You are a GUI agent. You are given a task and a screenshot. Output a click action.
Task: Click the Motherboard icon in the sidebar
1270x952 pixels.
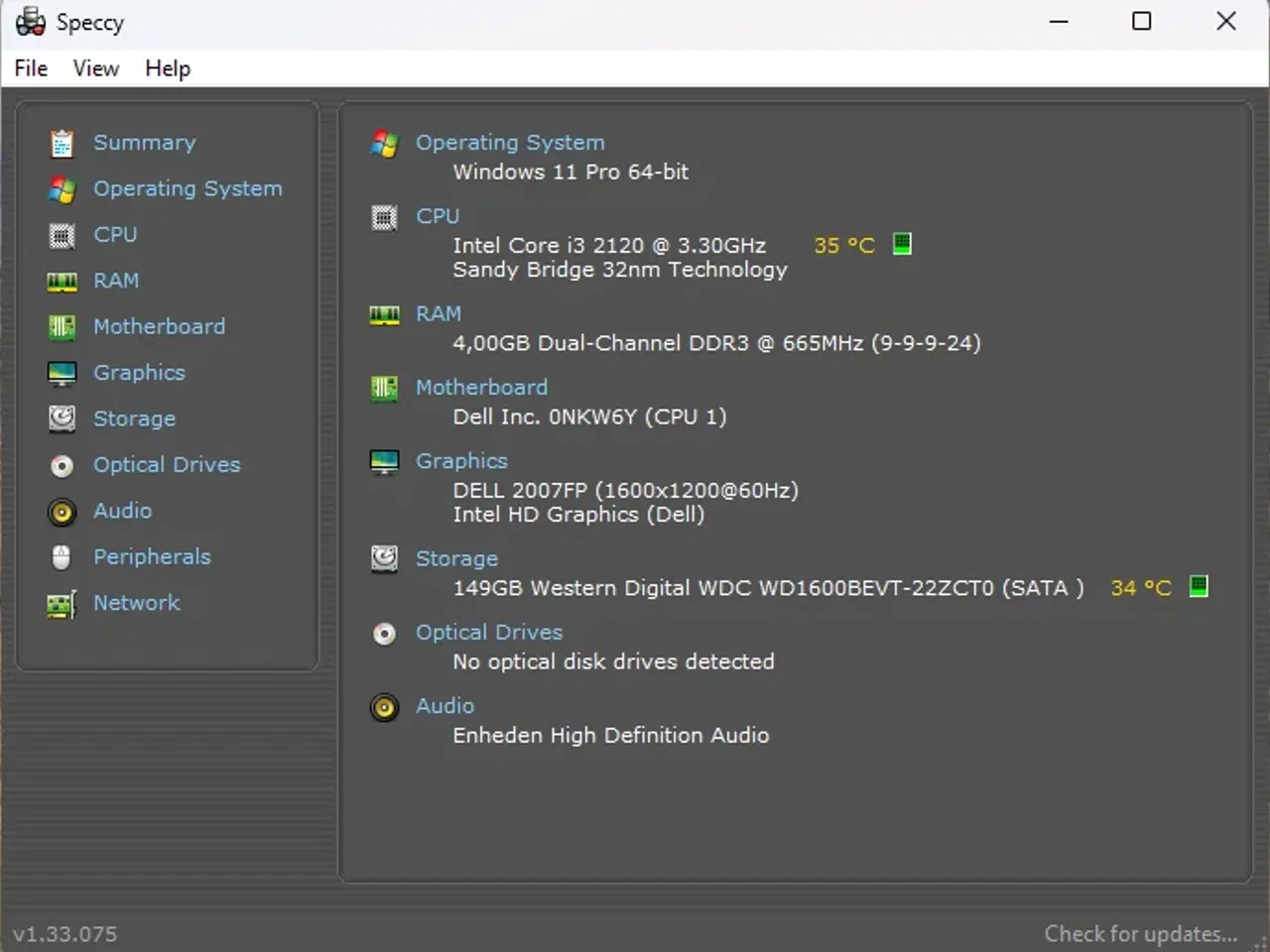[x=62, y=327]
